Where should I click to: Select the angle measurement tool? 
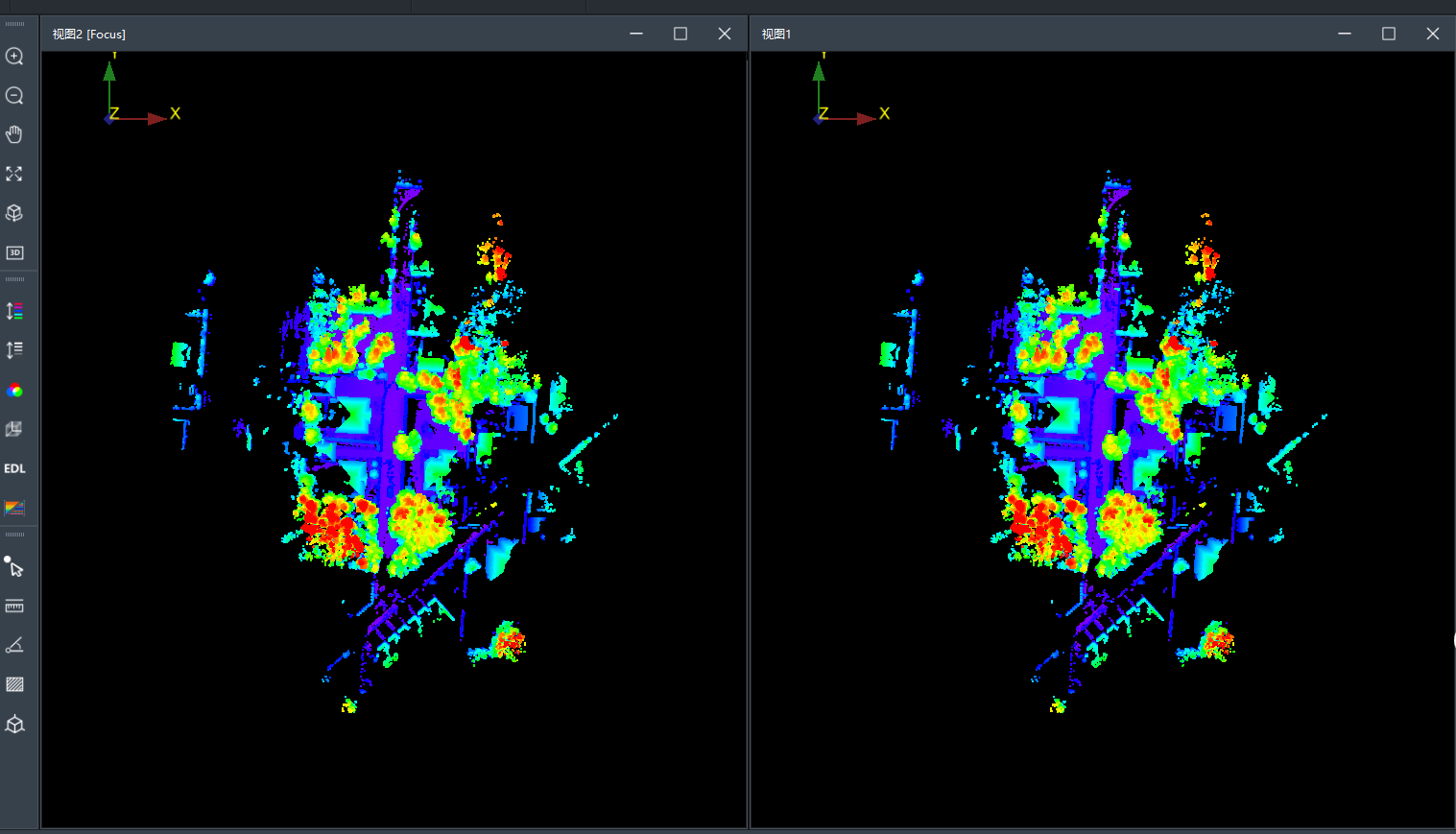tap(14, 646)
